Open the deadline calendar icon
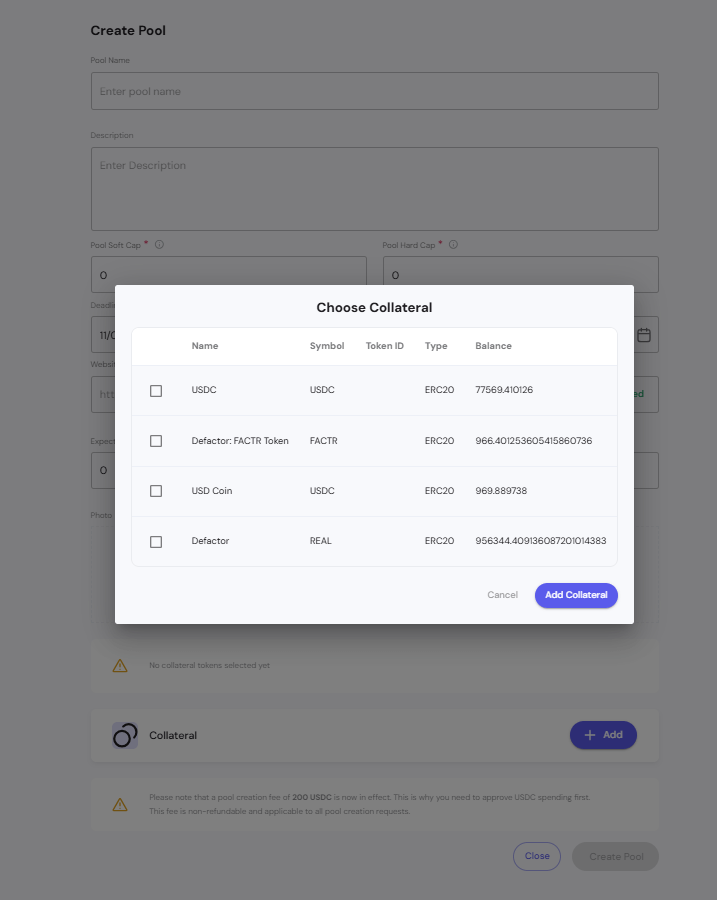This screenshot has height=900, width=717. point(644,335)
